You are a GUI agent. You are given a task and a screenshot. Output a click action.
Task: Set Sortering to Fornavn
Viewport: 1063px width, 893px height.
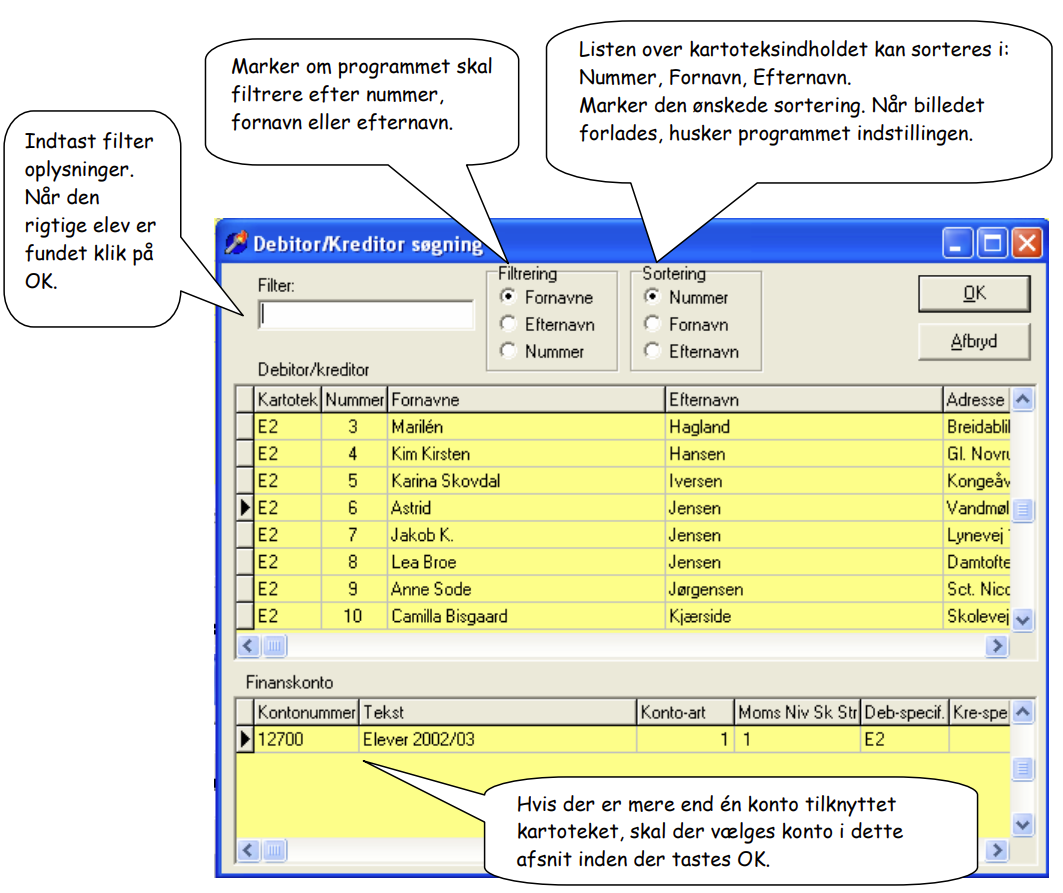652,324
